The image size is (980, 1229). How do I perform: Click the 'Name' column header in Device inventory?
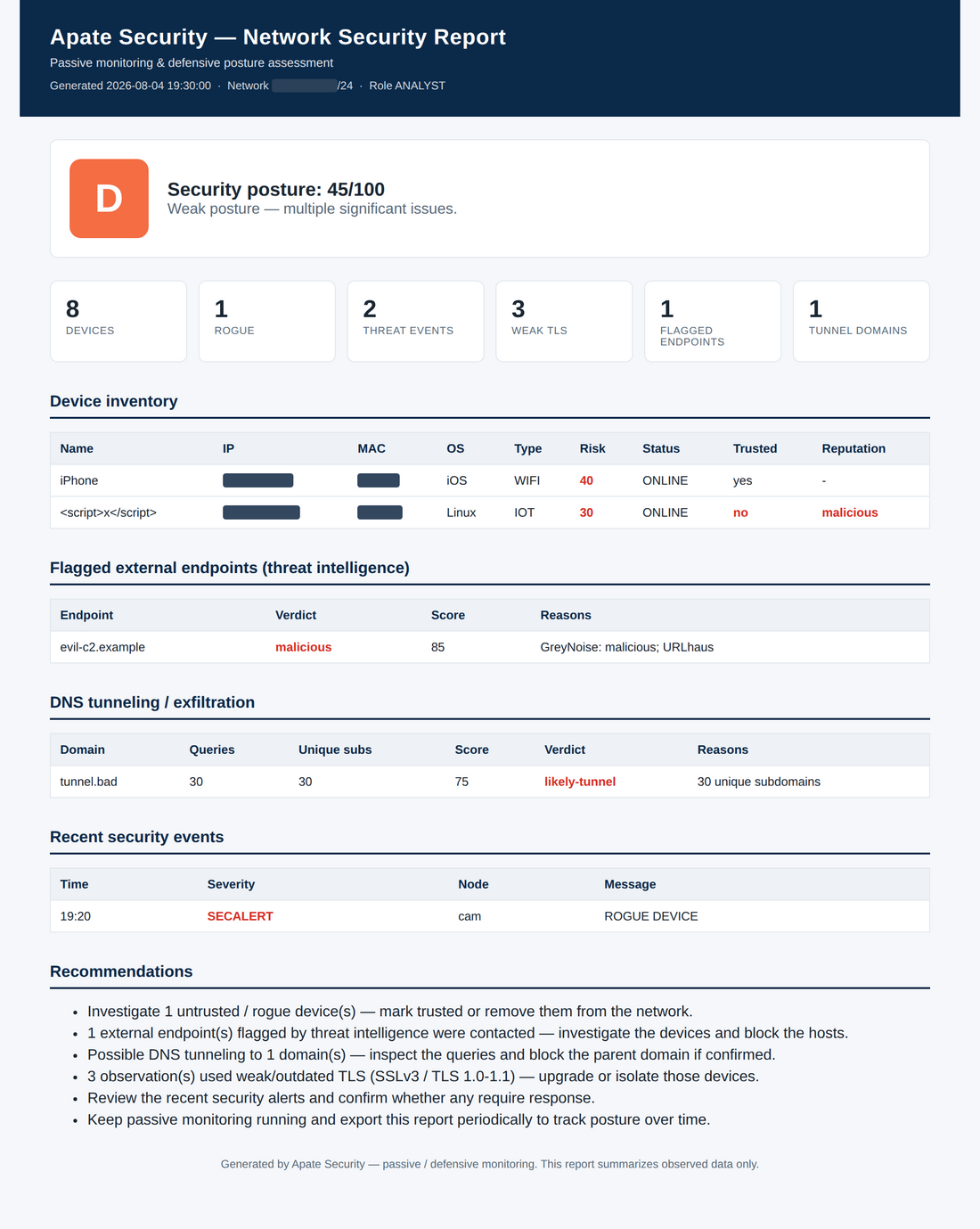[77, 448]
